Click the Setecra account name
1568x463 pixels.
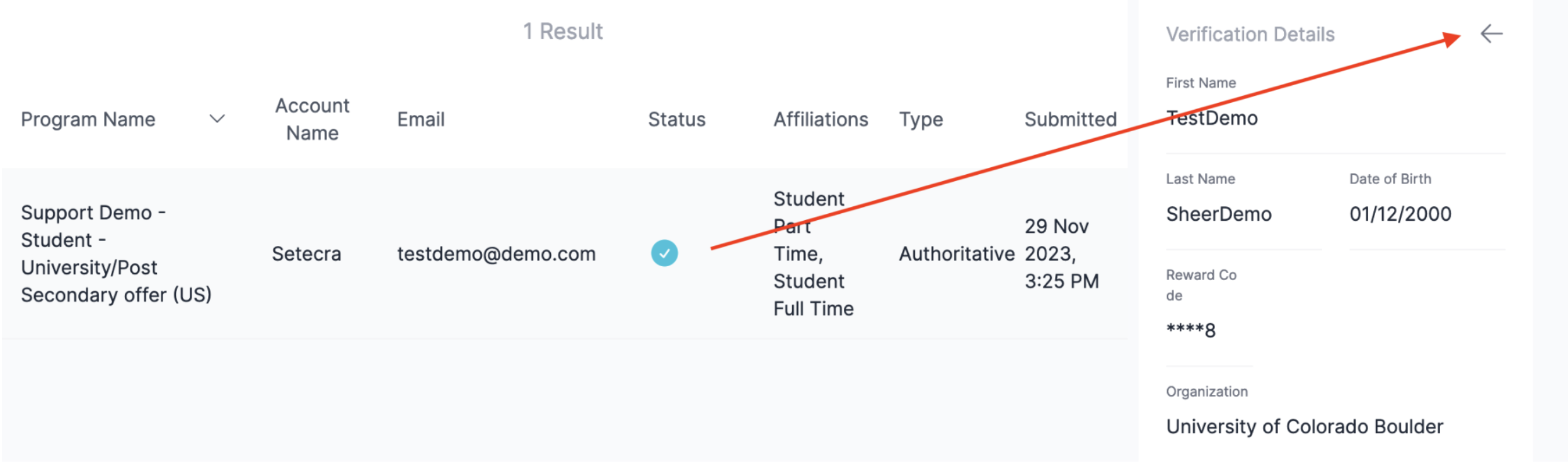[x=306, y=254]
